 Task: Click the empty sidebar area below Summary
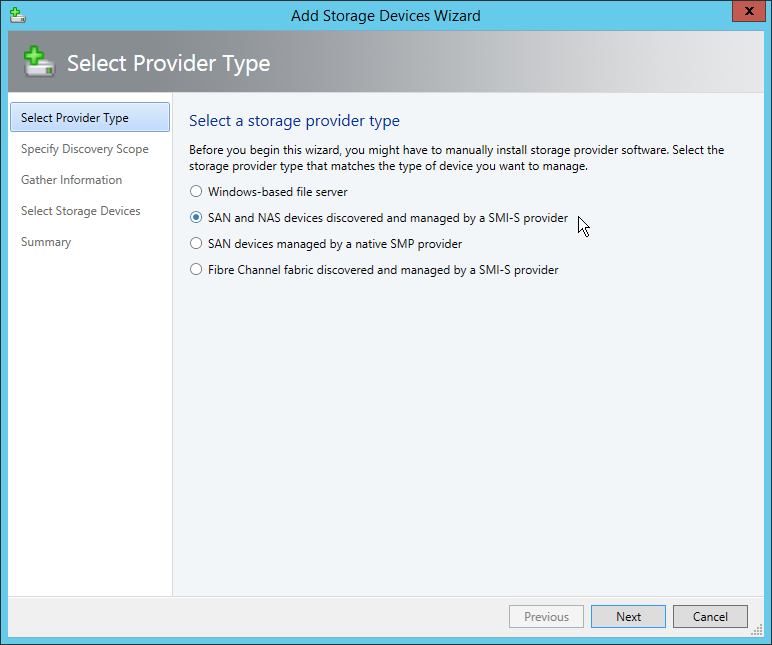pyautogui.click(x=90, y=420)
